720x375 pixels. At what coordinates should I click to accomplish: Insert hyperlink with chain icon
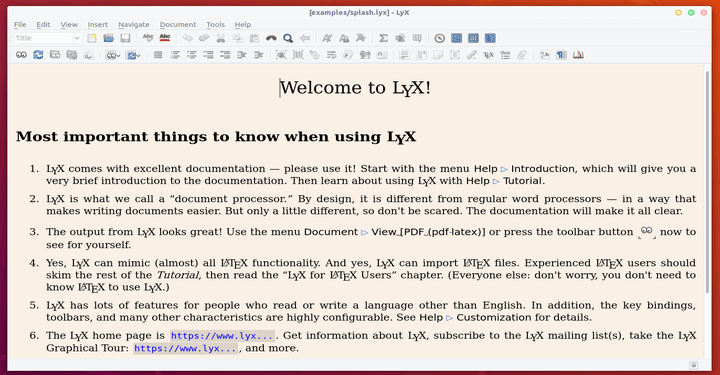pos(472,55)
